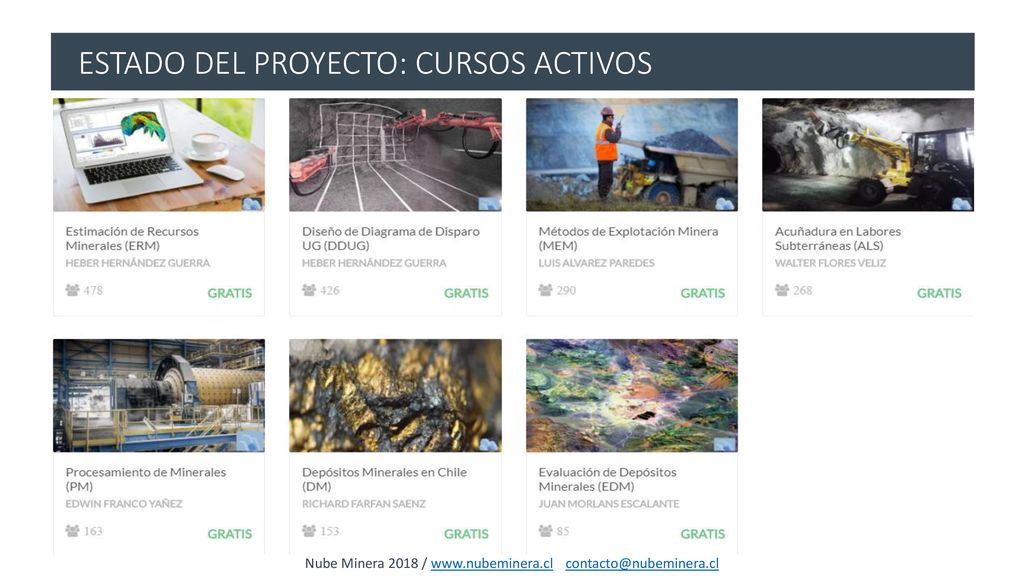The height and width of the screenshot is (576, 1024).
Task: Click the GRATIS label on the ALS card
Action: 939,293
